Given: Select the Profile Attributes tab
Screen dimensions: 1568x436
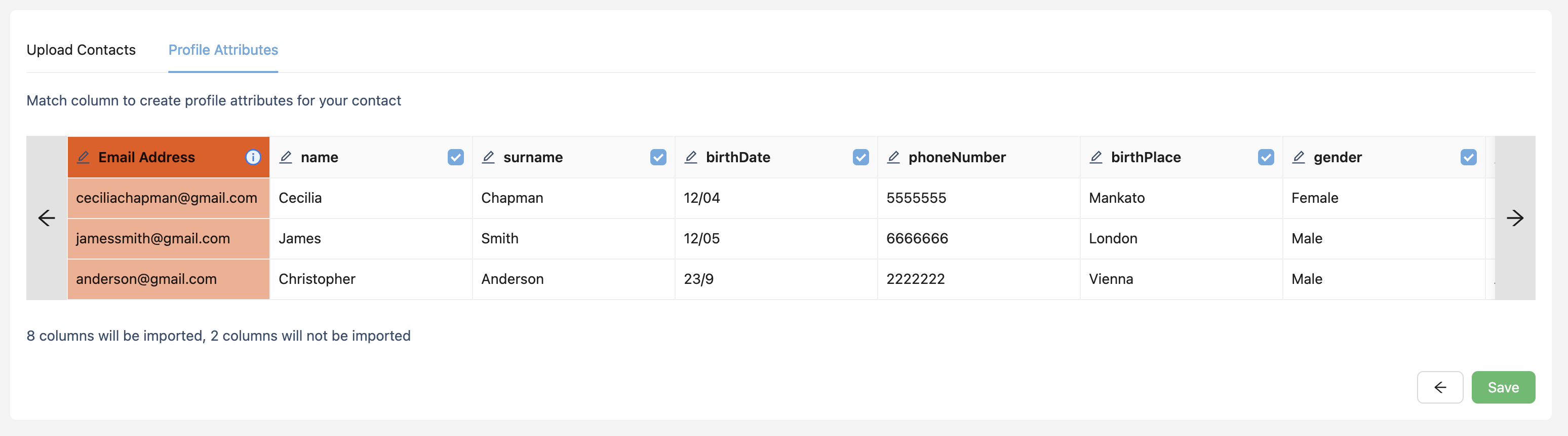Looking at the screenshot, I should [223, 50].
